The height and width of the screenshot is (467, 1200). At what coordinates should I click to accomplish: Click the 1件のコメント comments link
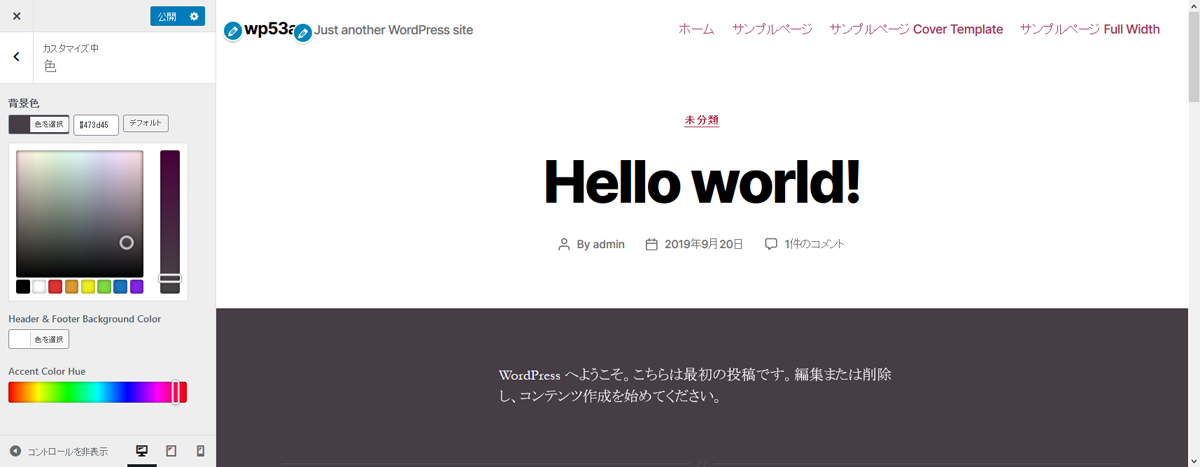point(815,244)
